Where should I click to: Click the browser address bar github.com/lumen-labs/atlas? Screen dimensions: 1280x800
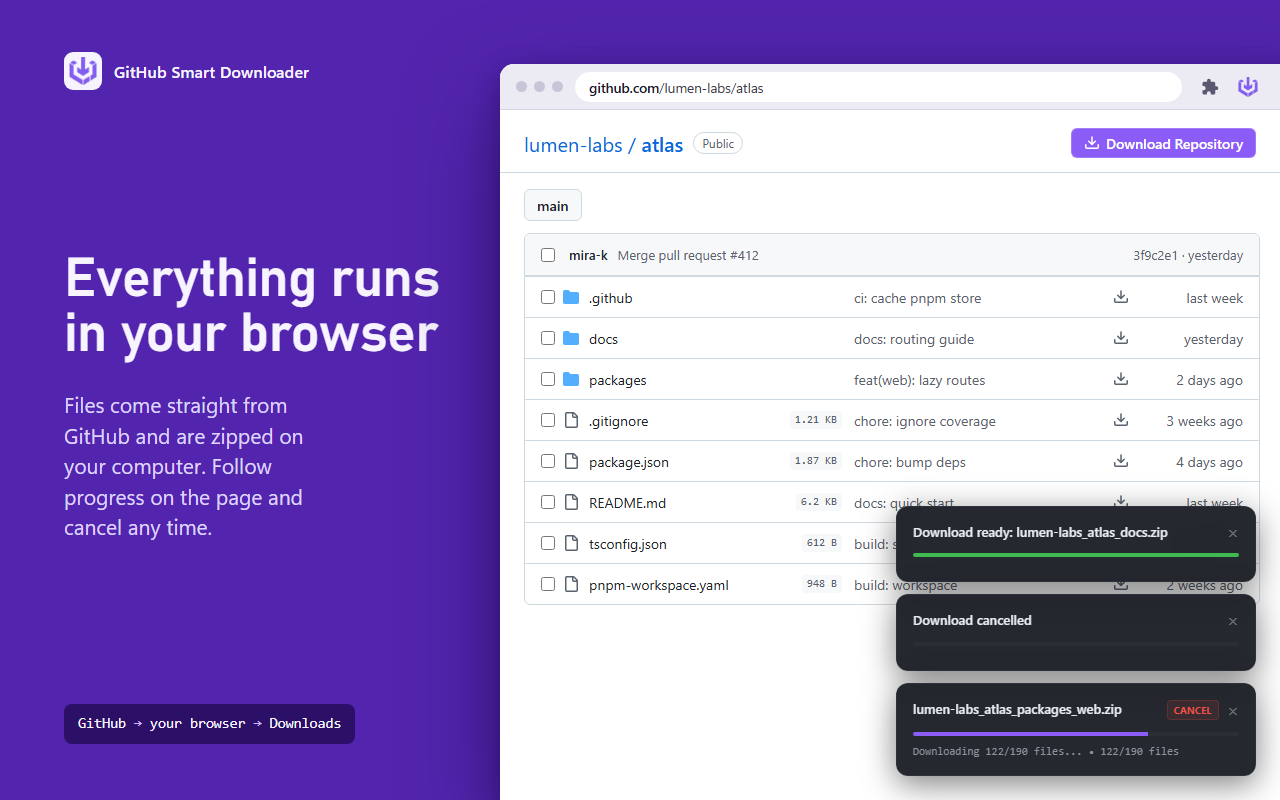click(878, 88)
